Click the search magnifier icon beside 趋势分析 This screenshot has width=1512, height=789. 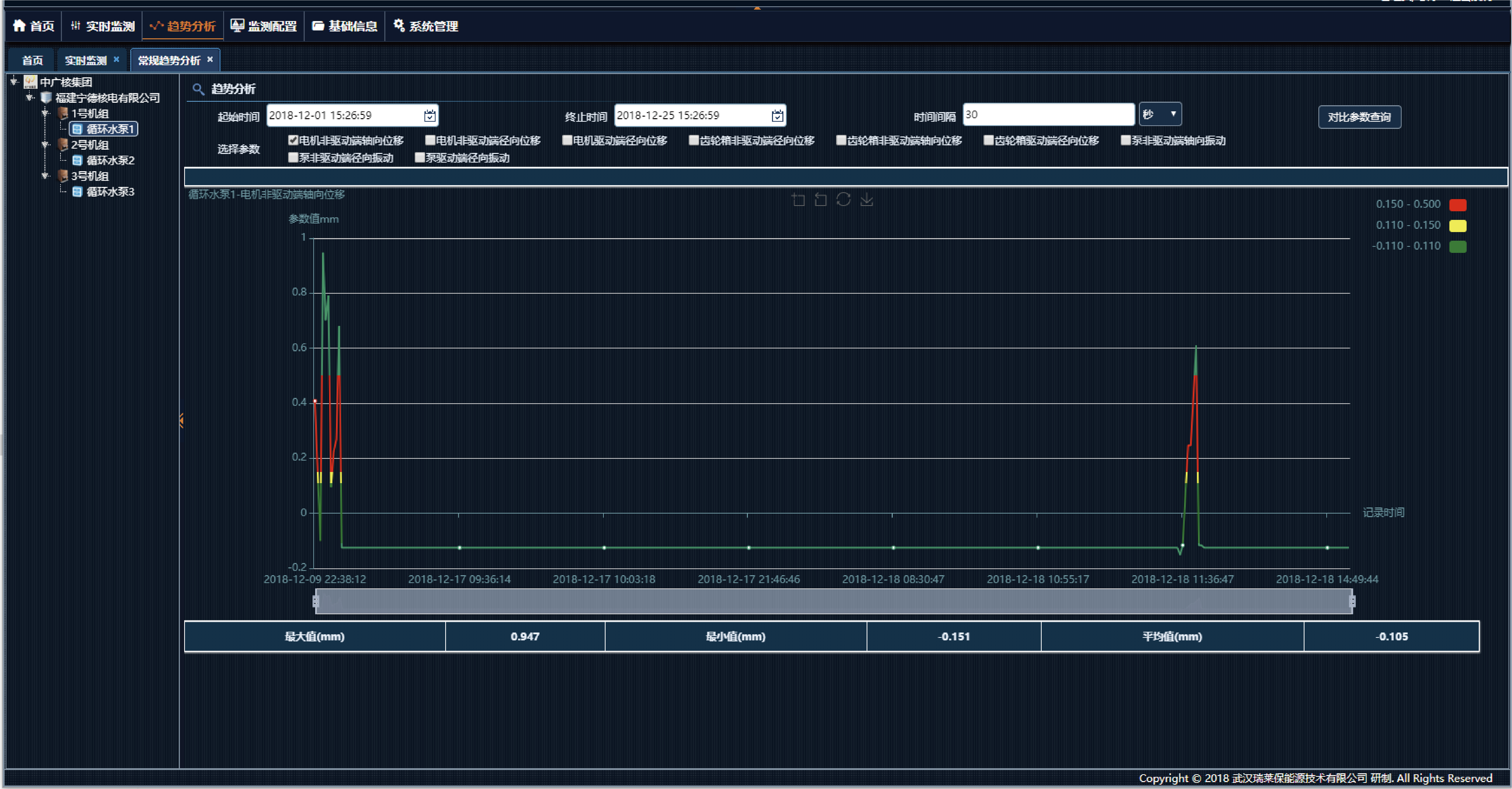(x=198, y=89)
